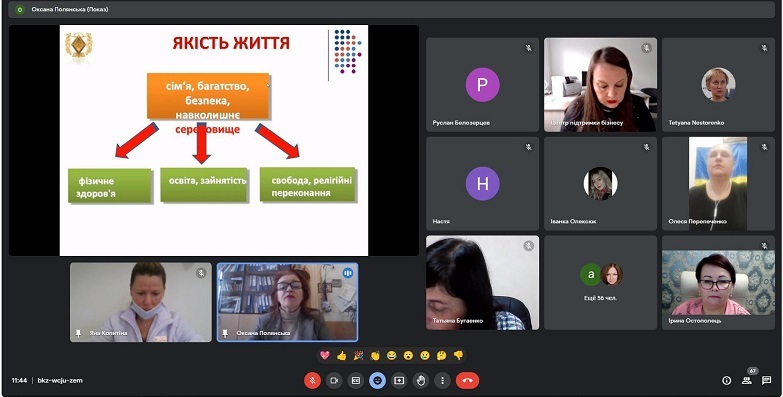Select the Tetyana Nestorenko participant tile
783x397 pixels.
[718, 85]
